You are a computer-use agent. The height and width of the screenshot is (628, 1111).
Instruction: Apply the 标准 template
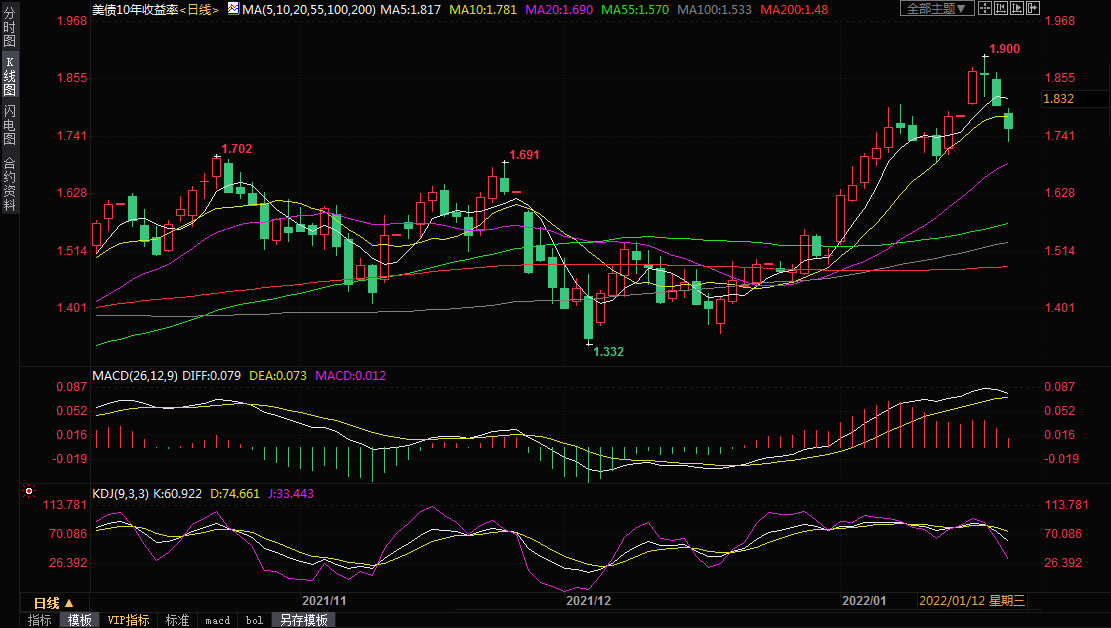click(x=177, y=620)
